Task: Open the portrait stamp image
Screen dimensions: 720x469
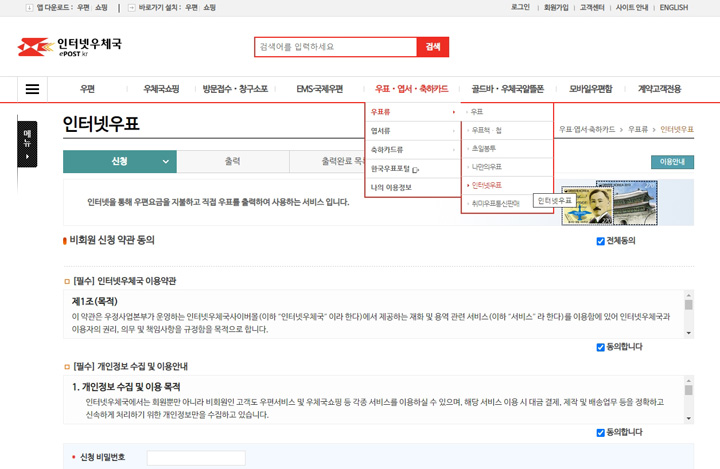Action: [x=587, y=206]
